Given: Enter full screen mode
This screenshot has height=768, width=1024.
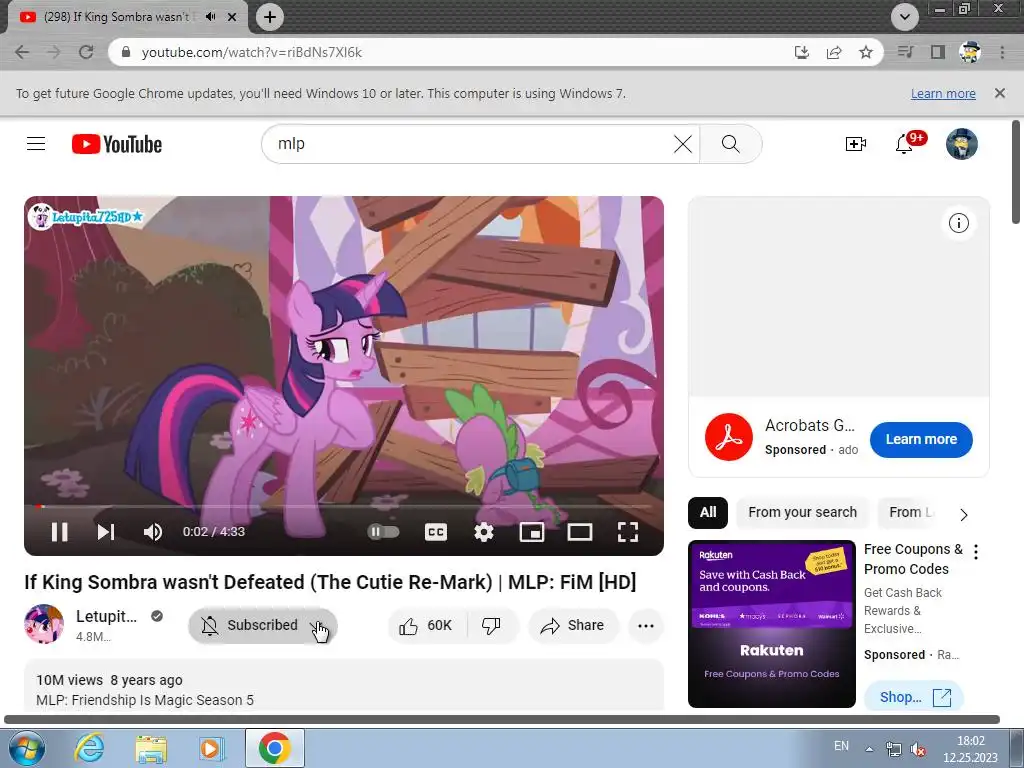Looking at the screenshot, I should [x=628, y=532].
